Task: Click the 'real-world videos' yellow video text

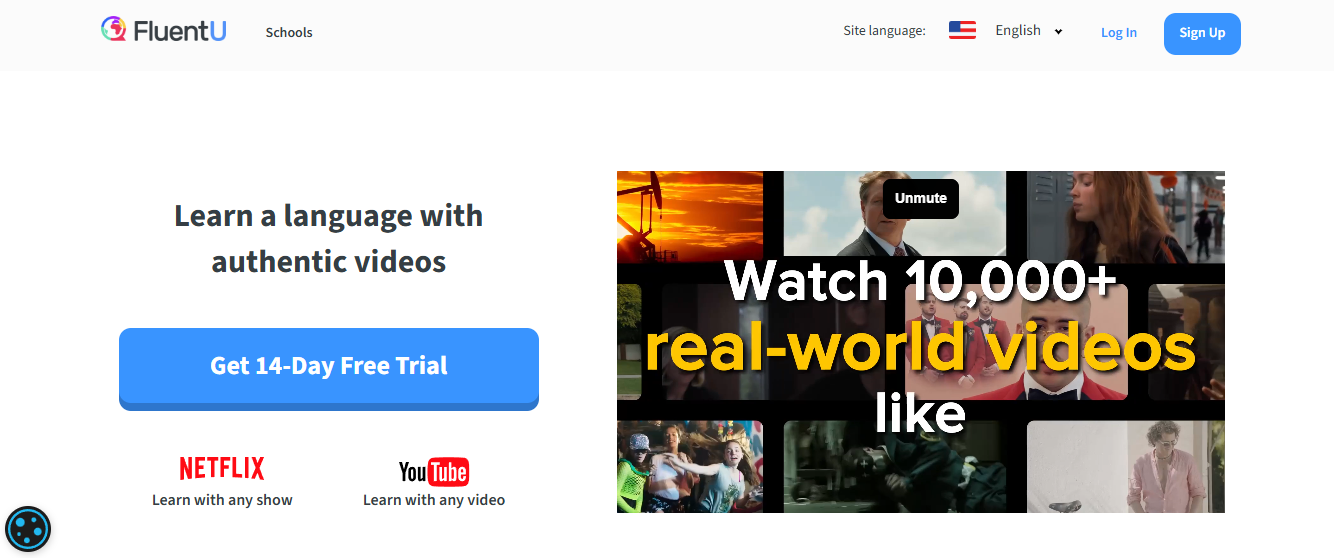Action: pyautogui.click(x=920, y=348)
